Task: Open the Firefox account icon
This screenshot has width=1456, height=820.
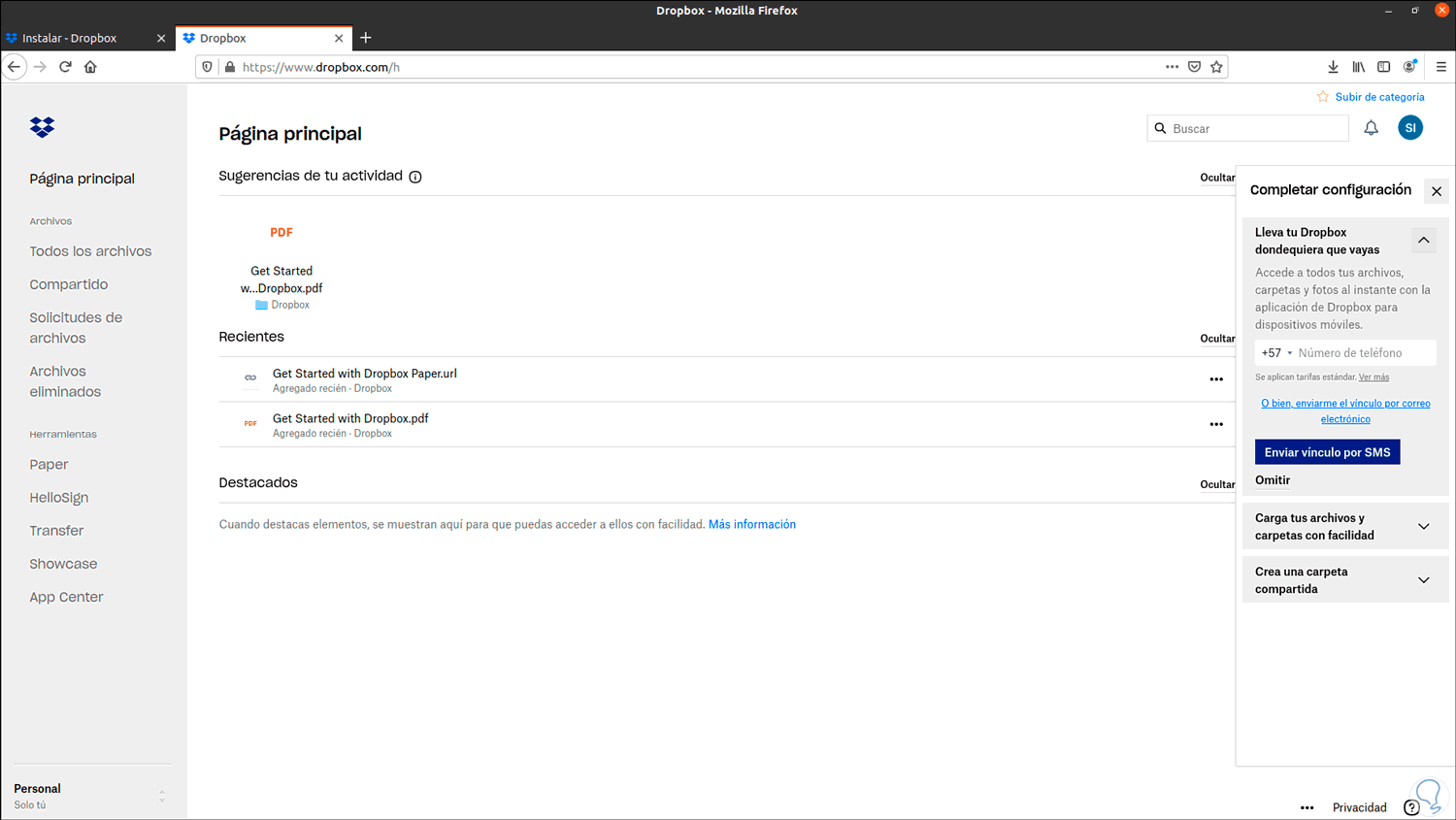Action: [1409, 67]
